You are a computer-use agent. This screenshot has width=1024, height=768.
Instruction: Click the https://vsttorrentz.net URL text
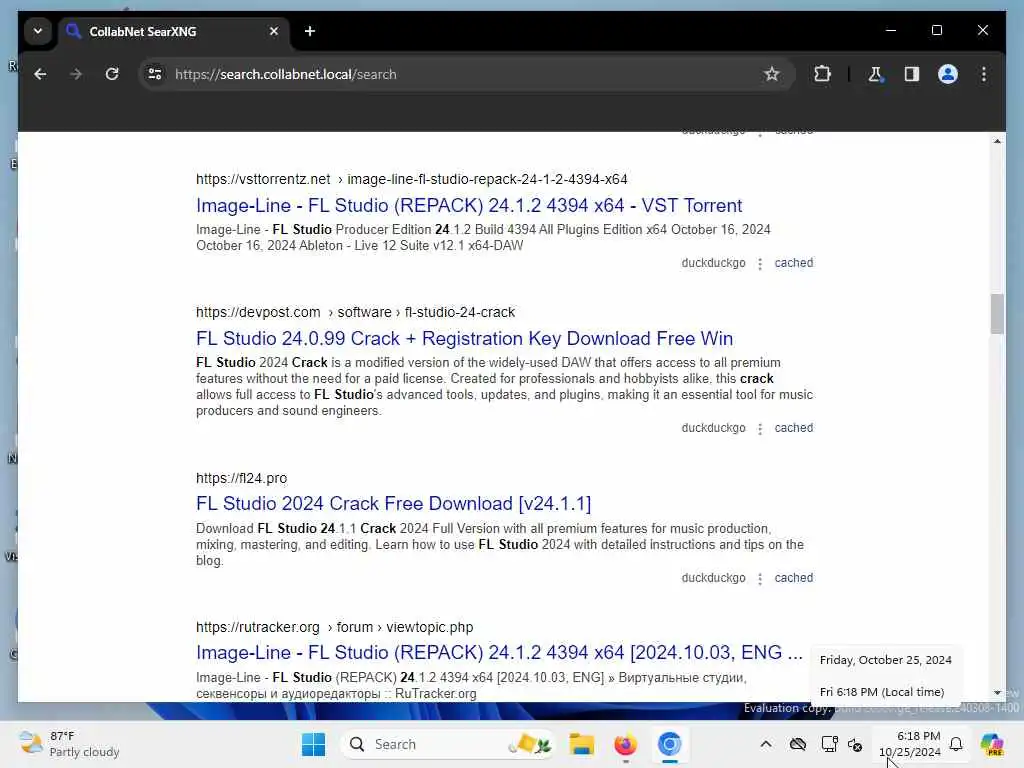coord(263,179)
